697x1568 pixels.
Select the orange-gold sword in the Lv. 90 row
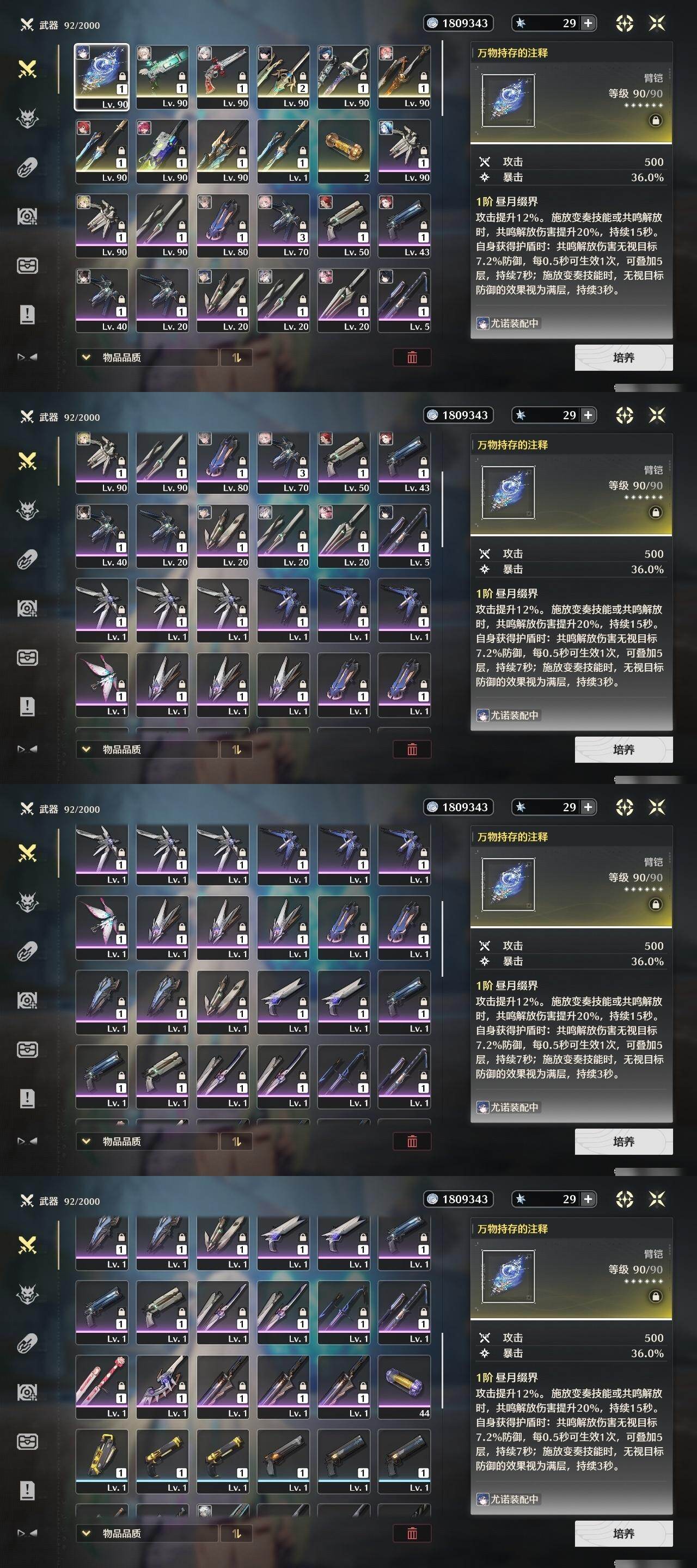tap(404, 77)
